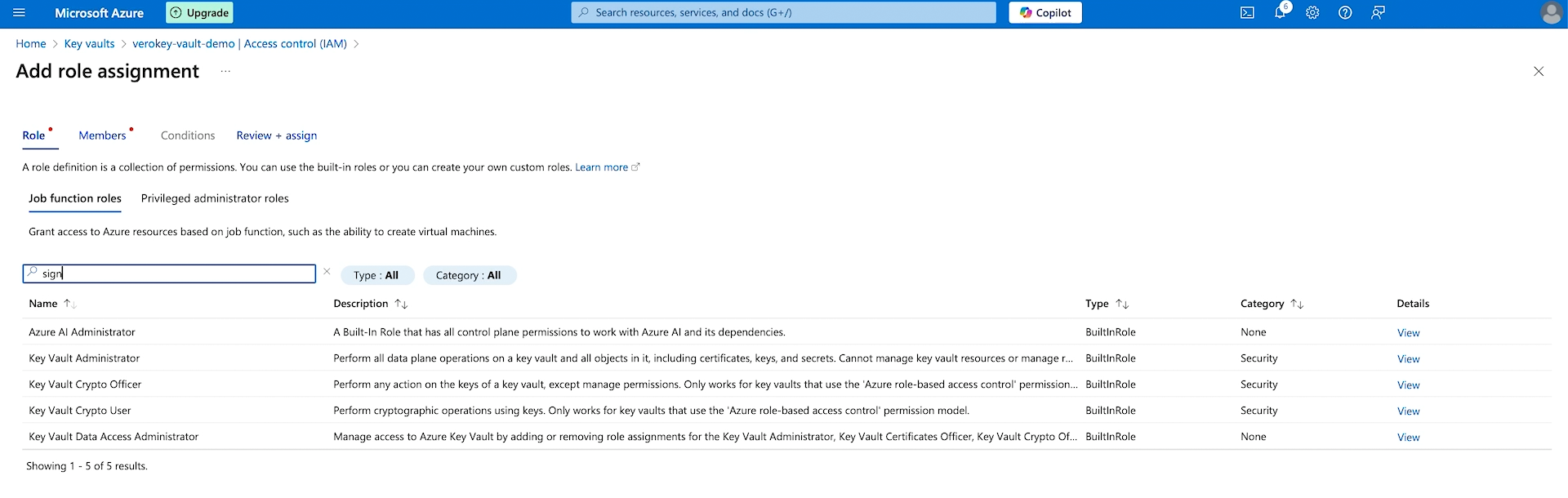Clear the role search box text
Image resolution: width=1568 pixels, height=498 pixels.
click(x=327, y=272)
